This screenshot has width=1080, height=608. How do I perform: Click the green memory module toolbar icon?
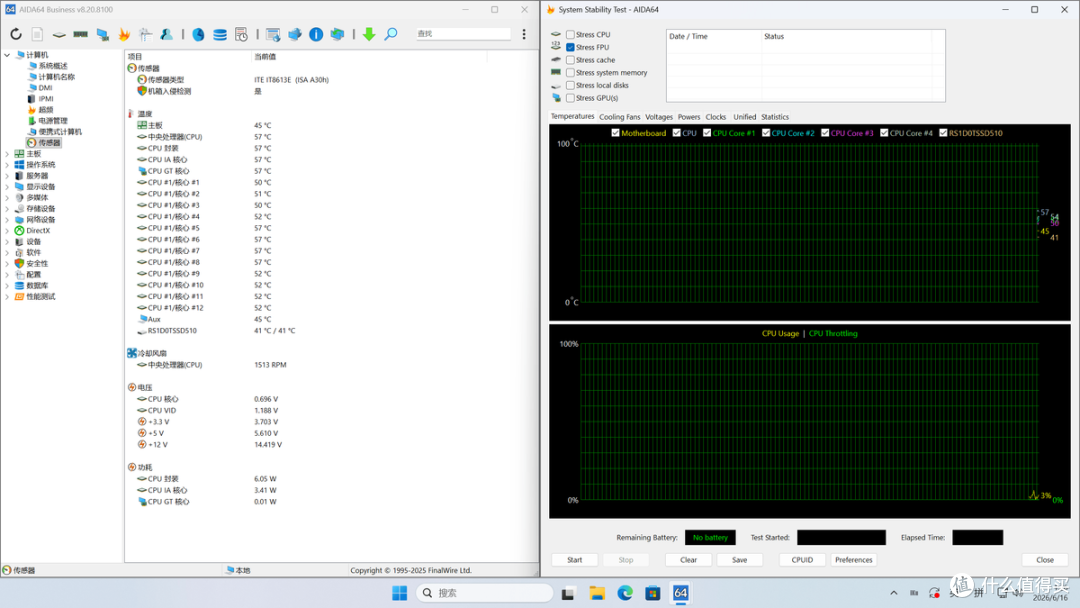pyautogui.click(x=81, y=34)
